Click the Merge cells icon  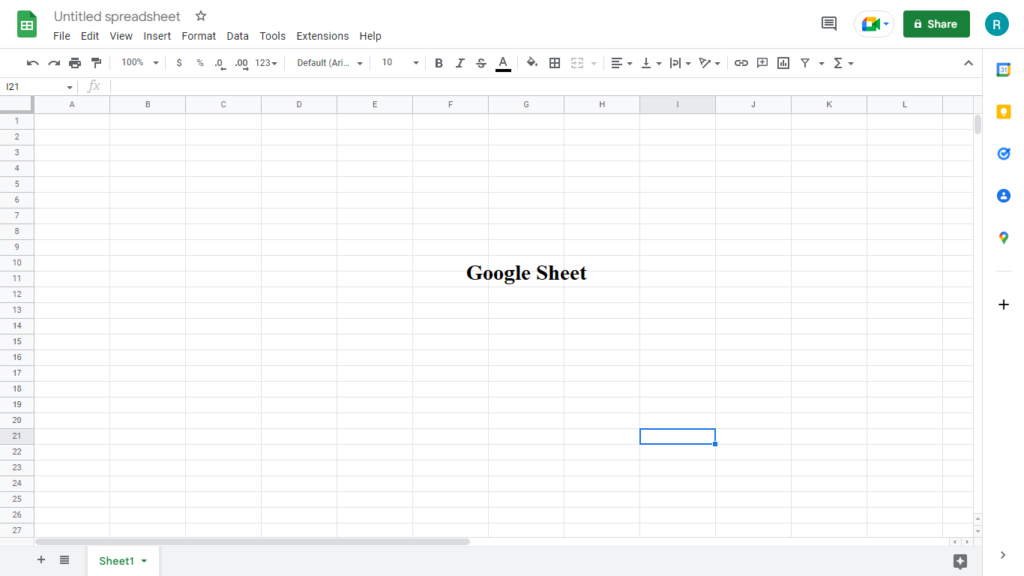[577, 63]
